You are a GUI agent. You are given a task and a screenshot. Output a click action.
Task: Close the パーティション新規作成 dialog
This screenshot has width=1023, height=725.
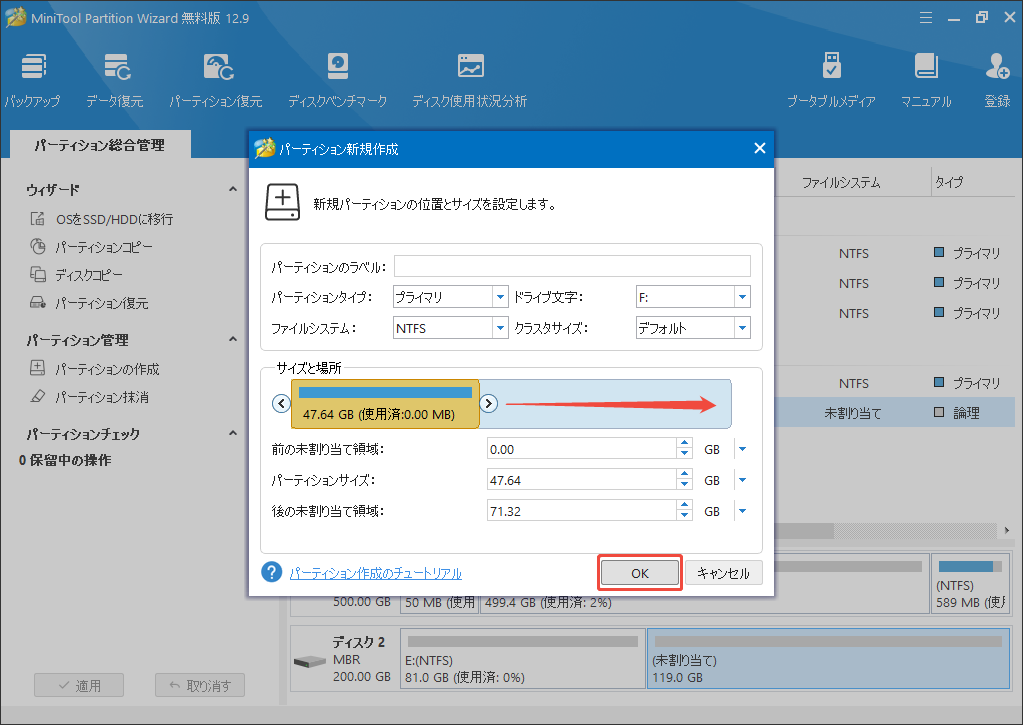click(x=759, y=148)
